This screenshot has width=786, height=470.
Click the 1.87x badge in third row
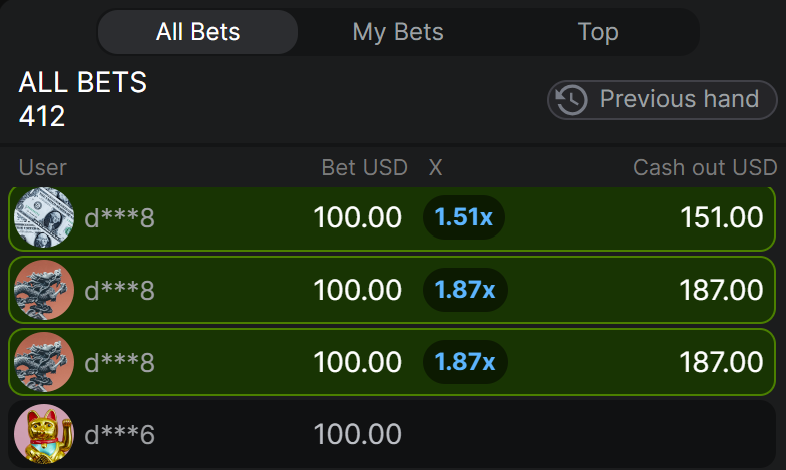pos(465,362)
